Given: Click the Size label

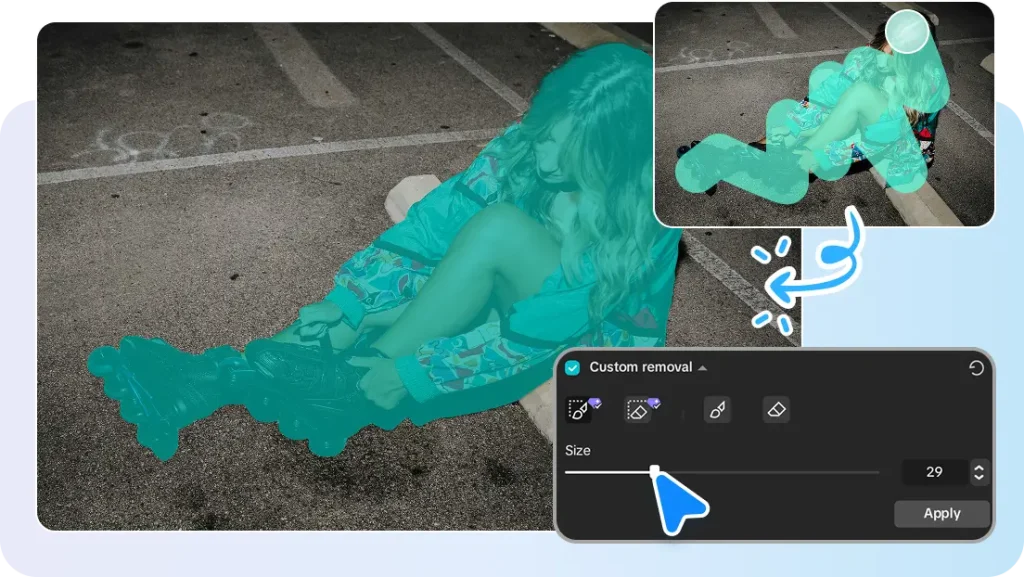Looking at the screenshot, I should coord(578,450).
